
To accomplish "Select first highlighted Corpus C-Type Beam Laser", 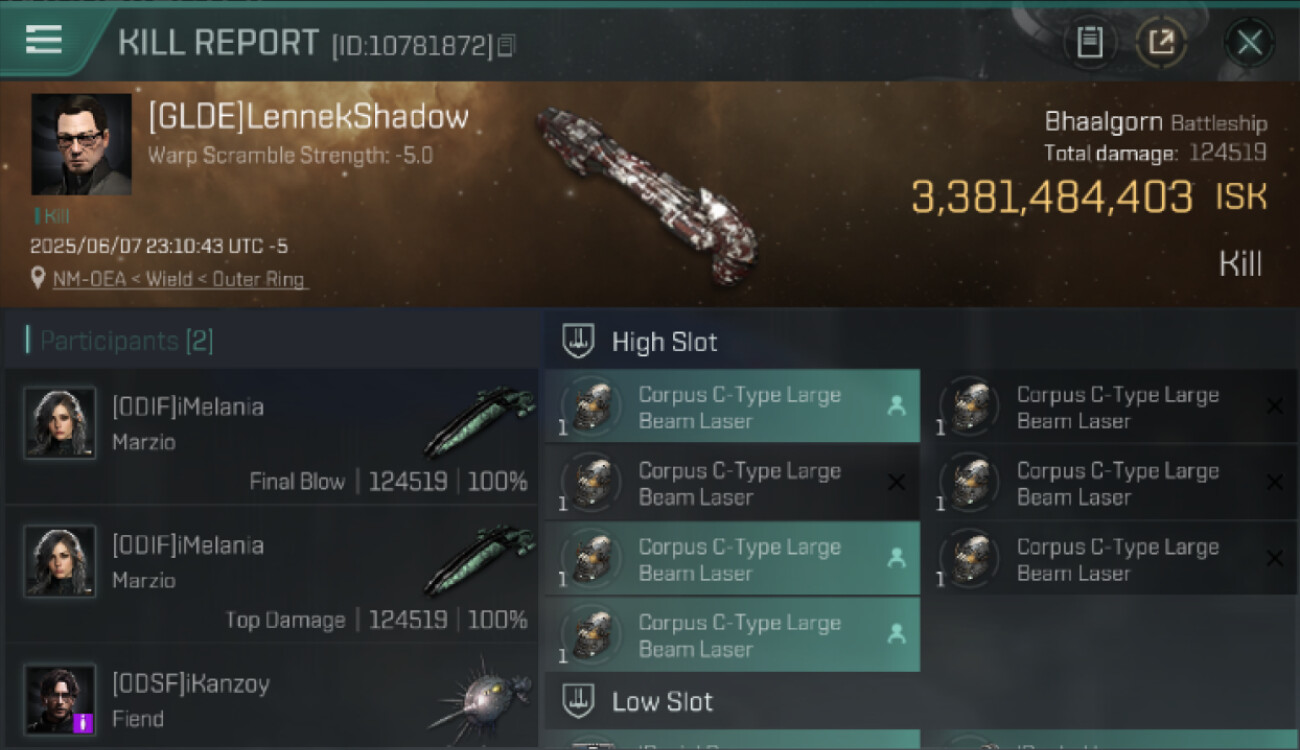I will [732, 407].
